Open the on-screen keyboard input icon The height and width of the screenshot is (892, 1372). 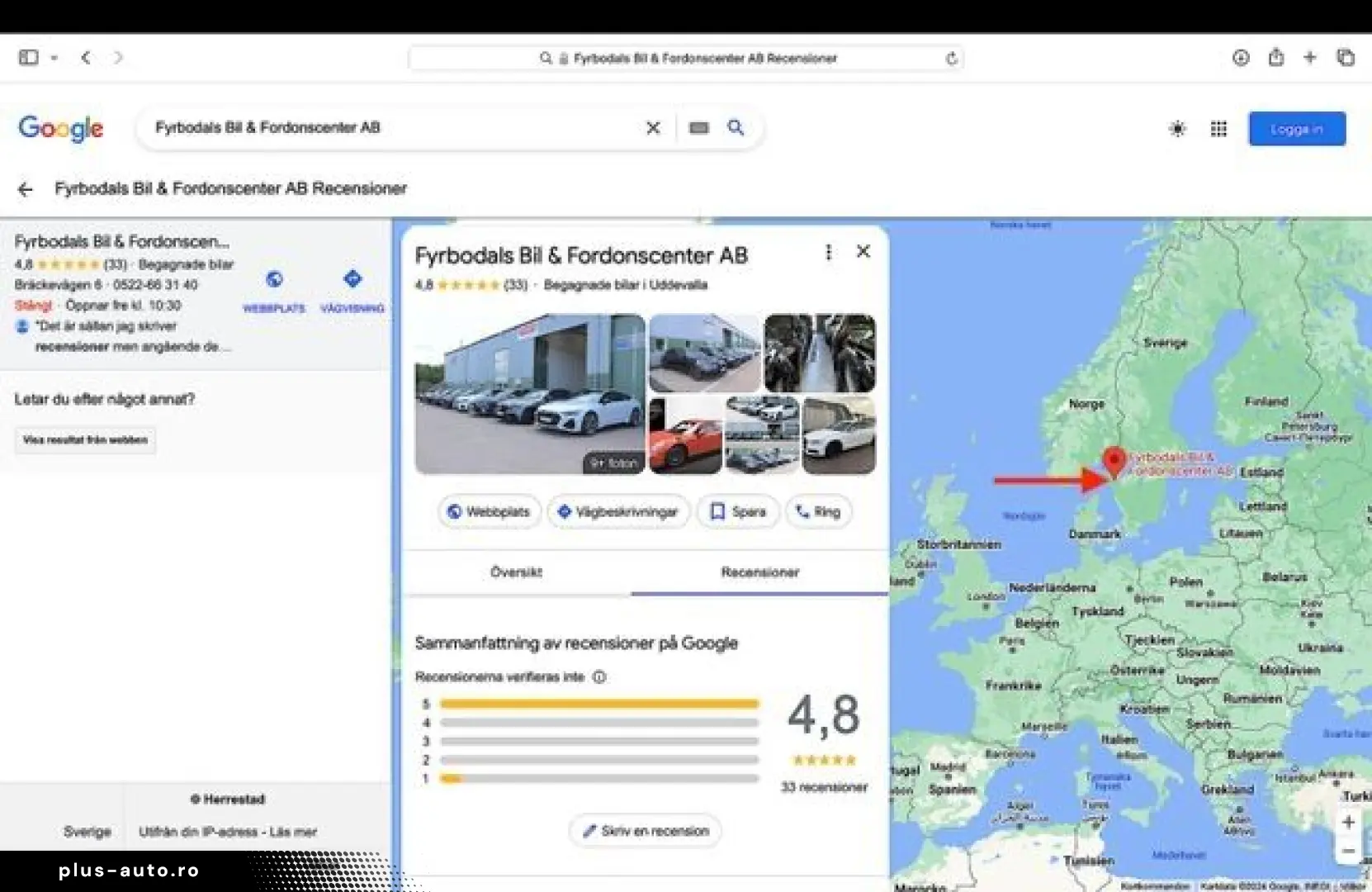tap(698, 128)
